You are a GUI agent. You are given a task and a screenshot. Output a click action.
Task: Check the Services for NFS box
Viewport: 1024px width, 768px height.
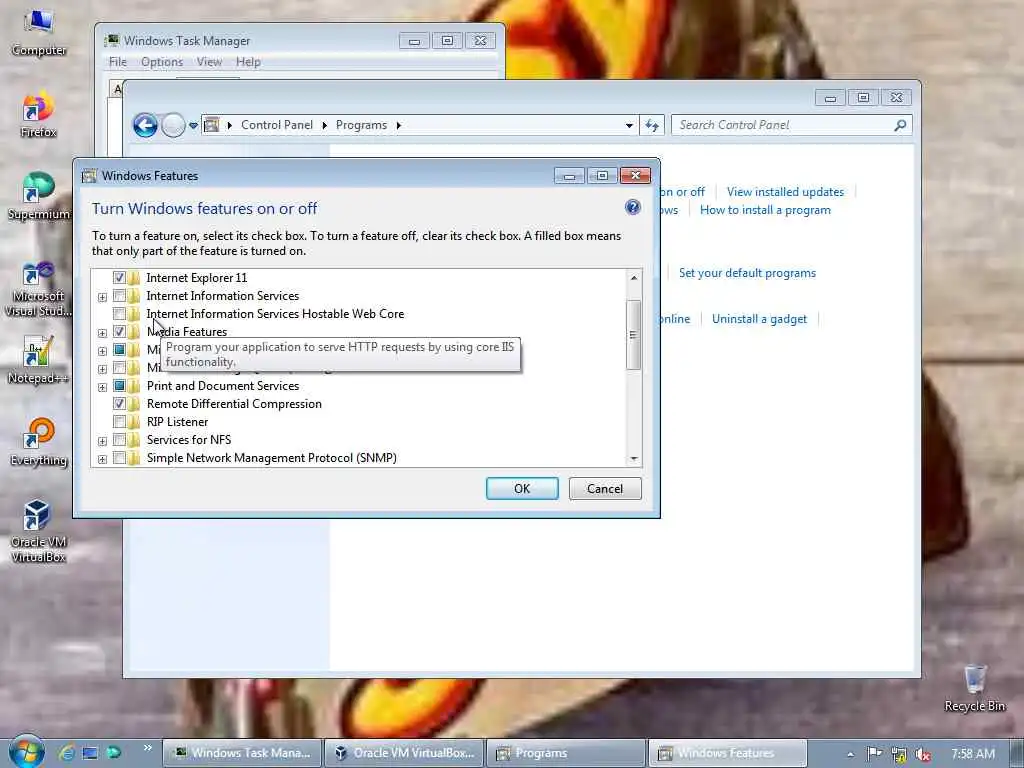tap(119, 440)
